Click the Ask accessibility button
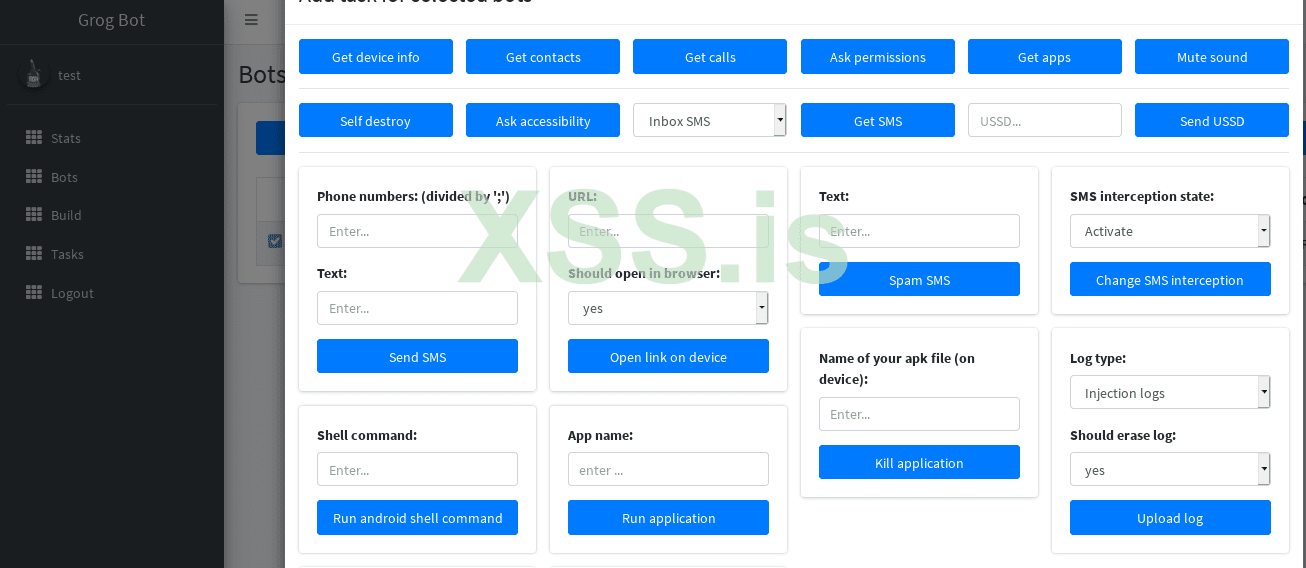 coord(543,120)
